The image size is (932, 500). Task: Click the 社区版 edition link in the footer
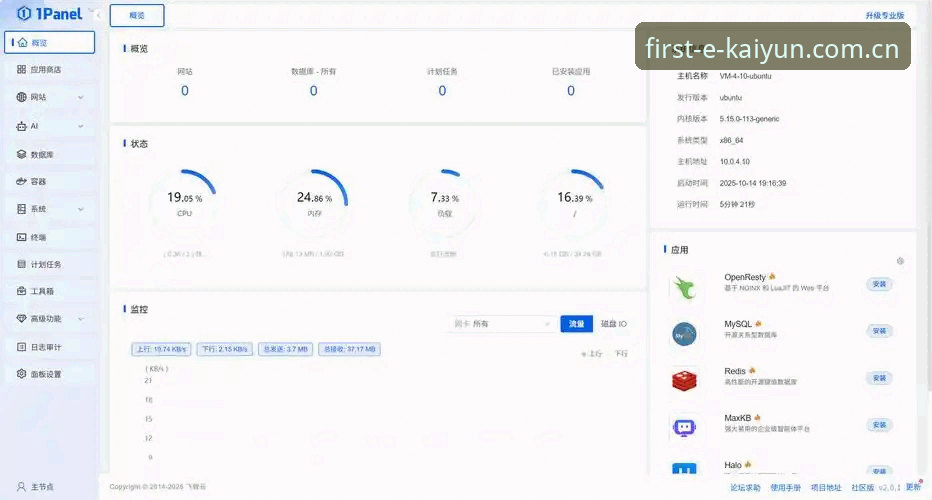(862, 488)
